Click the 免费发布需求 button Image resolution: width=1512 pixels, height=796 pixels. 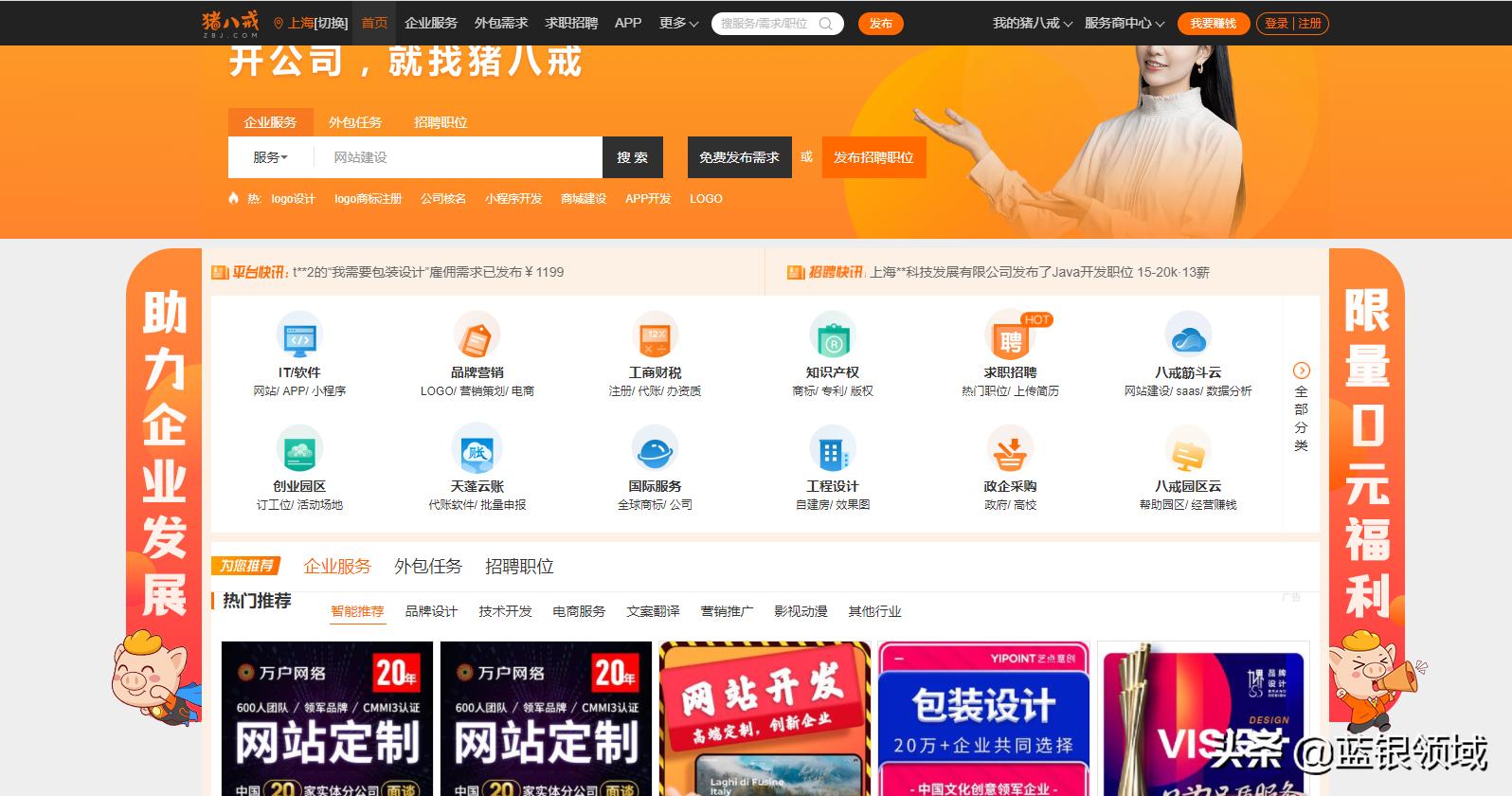(x=739, y=157)
